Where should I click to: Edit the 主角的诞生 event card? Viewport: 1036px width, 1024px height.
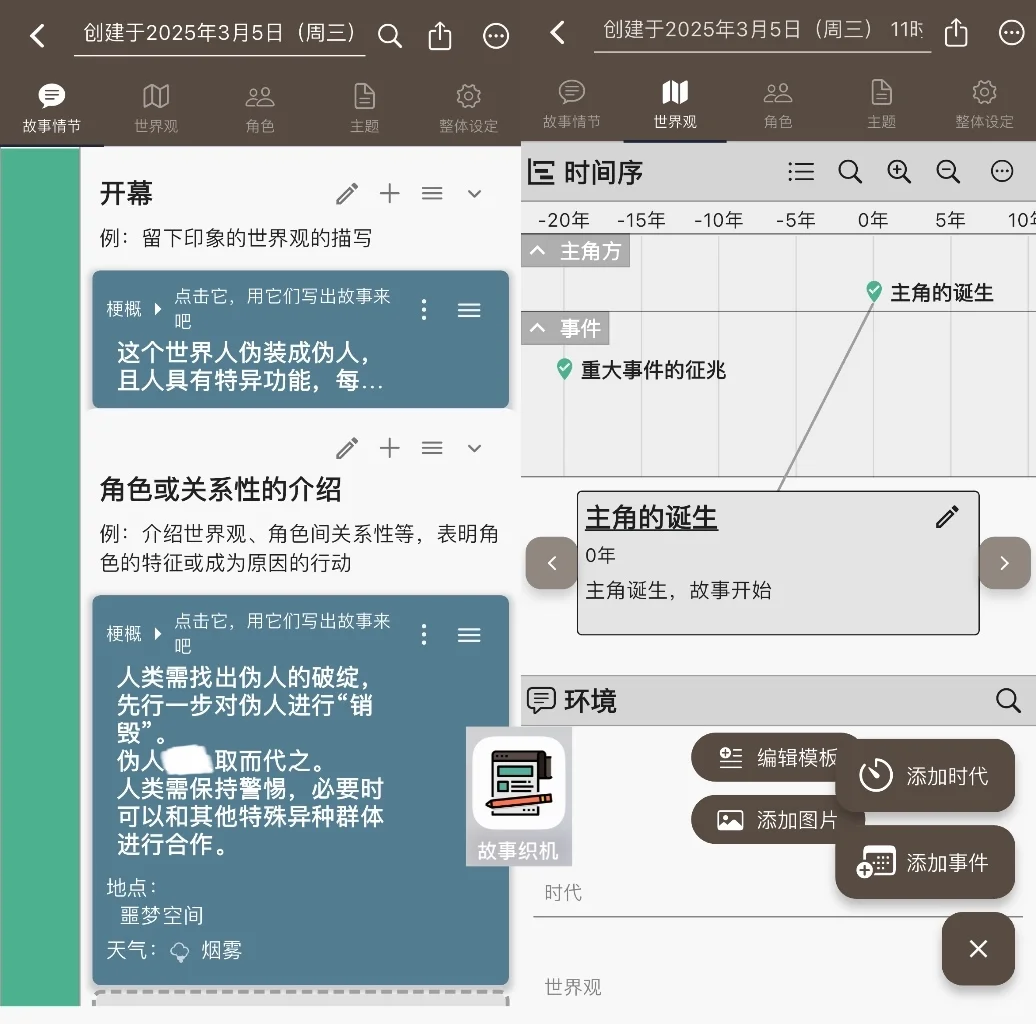coord(946,517)
